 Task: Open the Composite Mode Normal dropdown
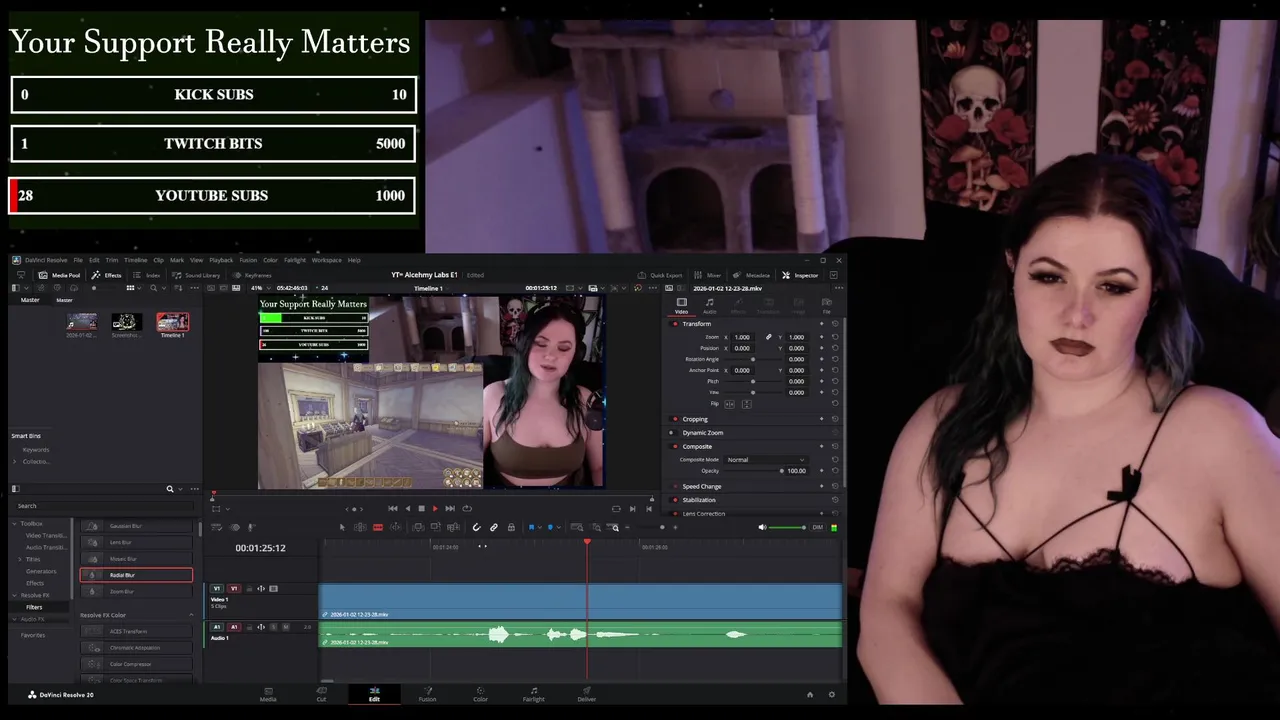click(x=766, y=460)
